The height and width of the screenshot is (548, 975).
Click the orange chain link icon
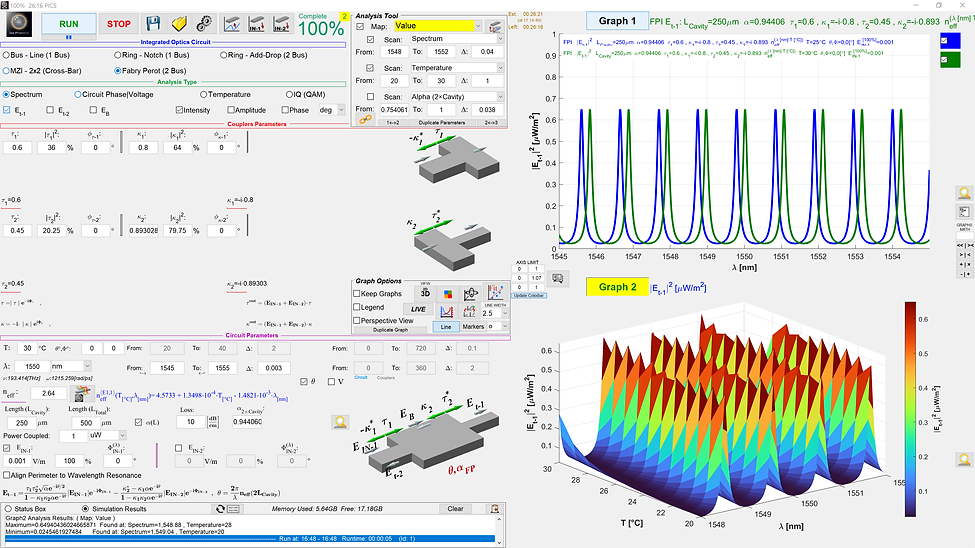pos(365,119)
